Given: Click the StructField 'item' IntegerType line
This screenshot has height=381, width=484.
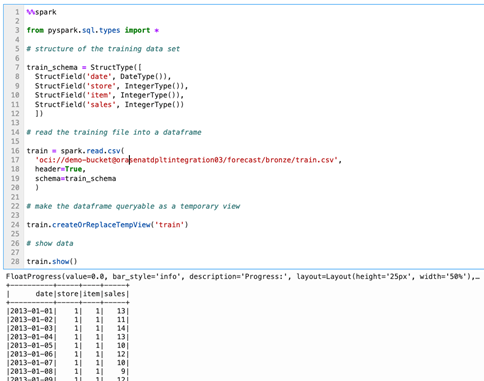Looking at the screenshot, I should click(x=109, y=95).
